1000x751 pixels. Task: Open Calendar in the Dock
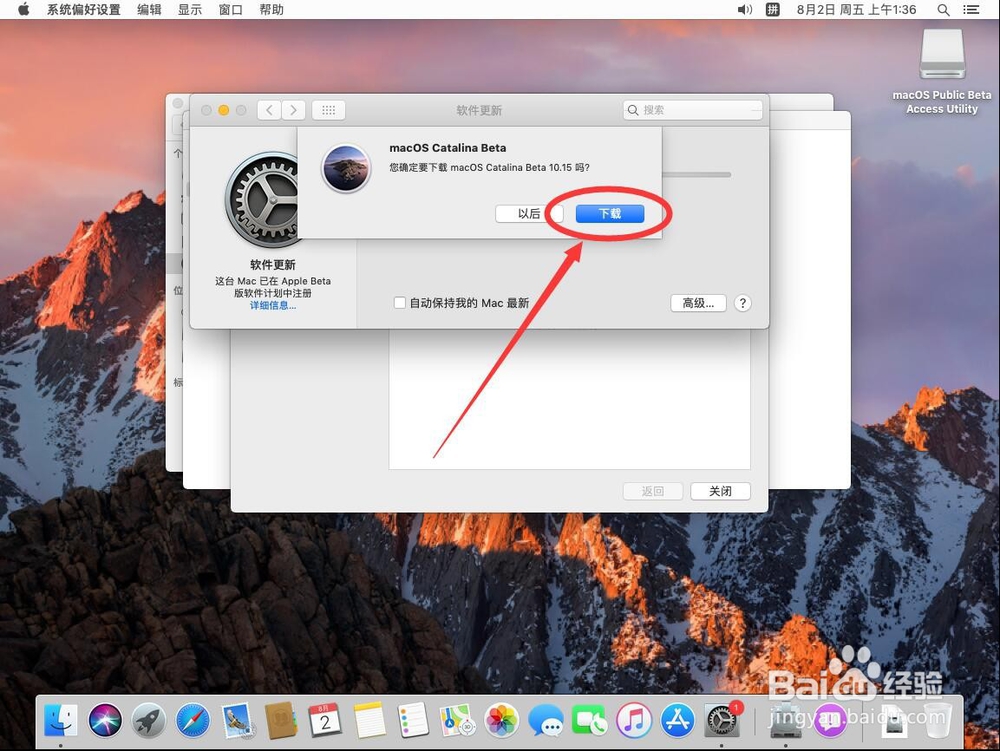[325, 721]
